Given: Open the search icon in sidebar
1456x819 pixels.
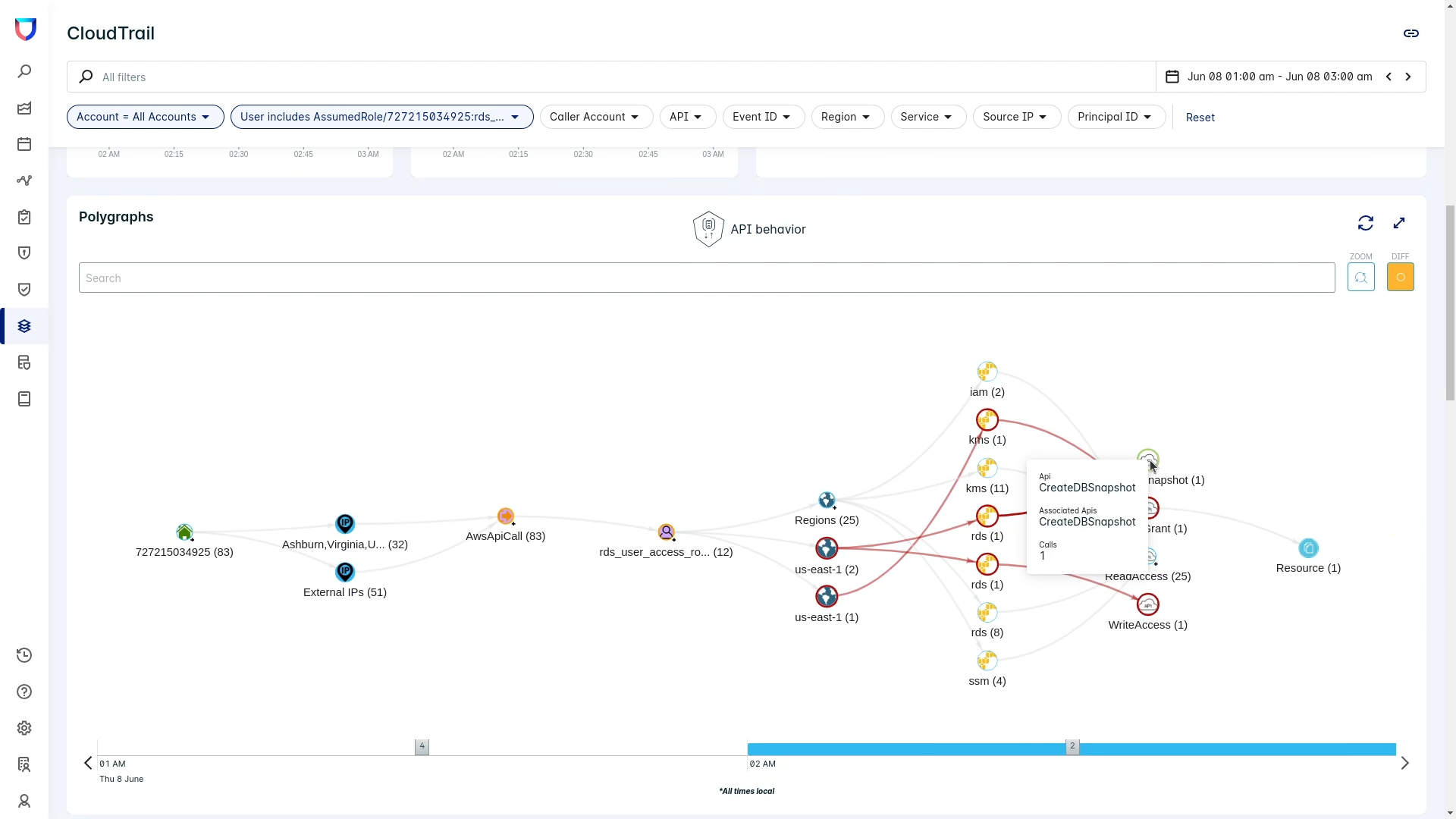Looking at the screenshot, I should [x=24, y=71].
